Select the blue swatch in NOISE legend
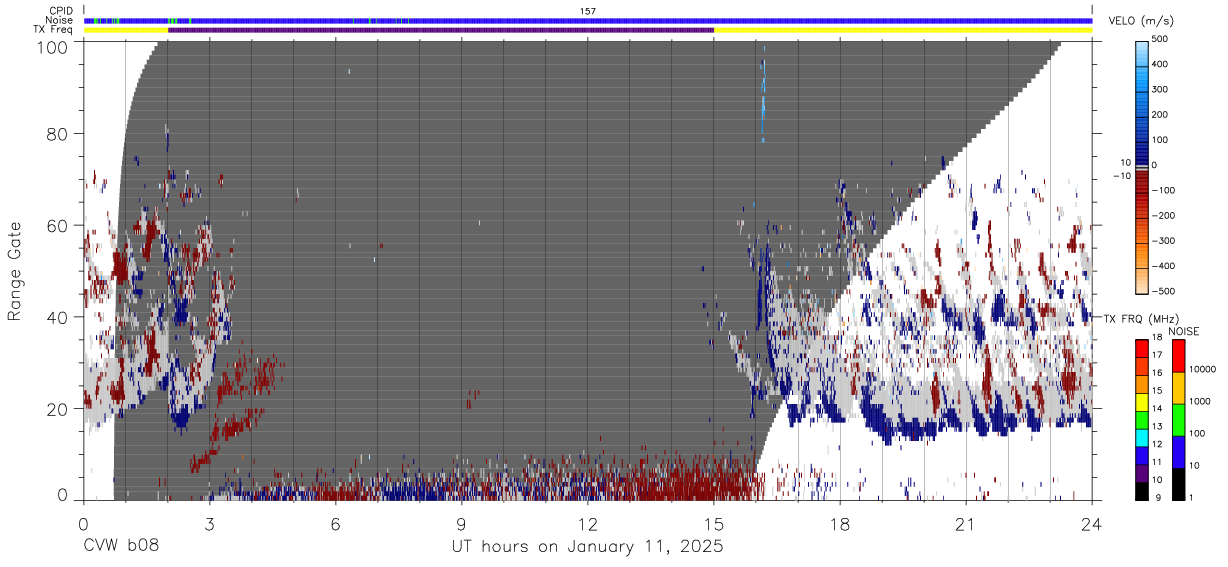 pyautogui.click(x=1178, y=451)
